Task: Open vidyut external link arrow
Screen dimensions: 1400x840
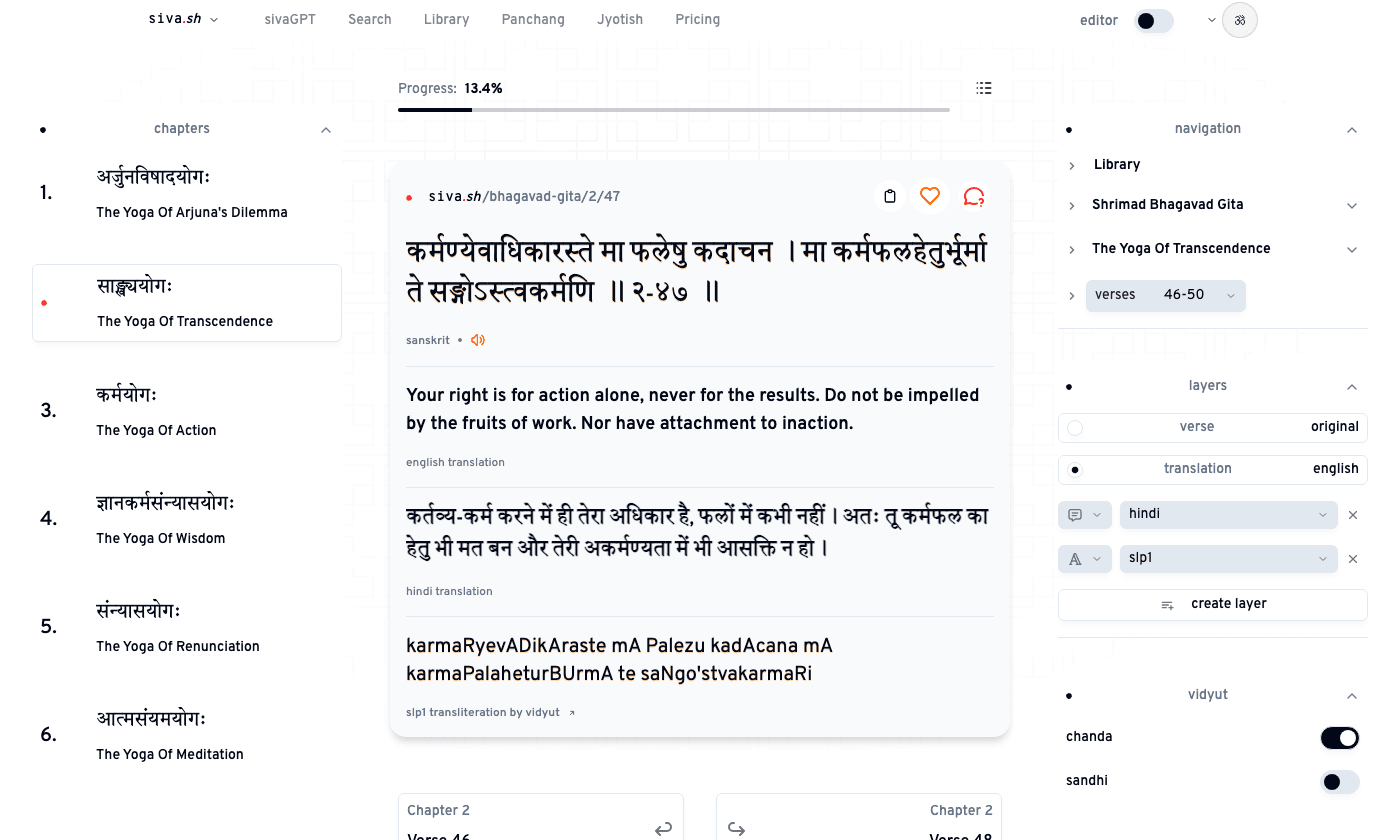Action: [572, 713]
